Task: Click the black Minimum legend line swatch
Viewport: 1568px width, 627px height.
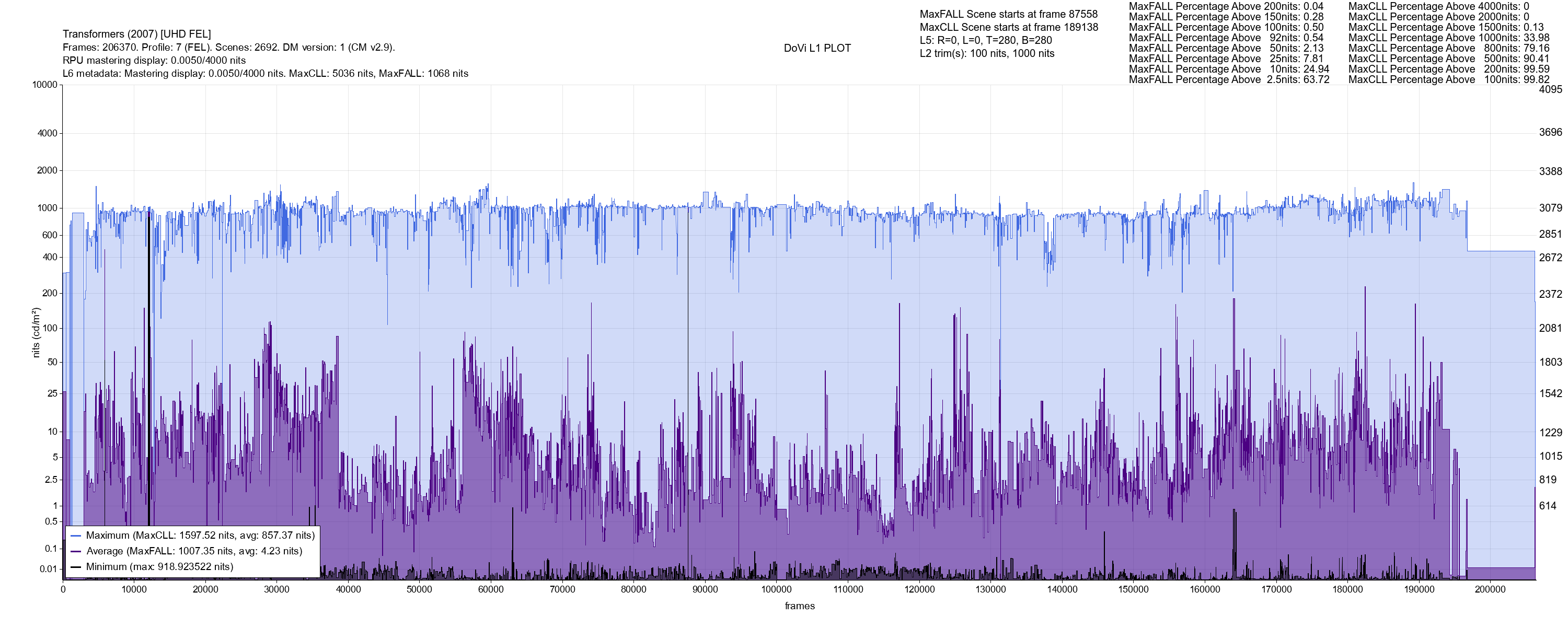Action: [x=75, y=567]
